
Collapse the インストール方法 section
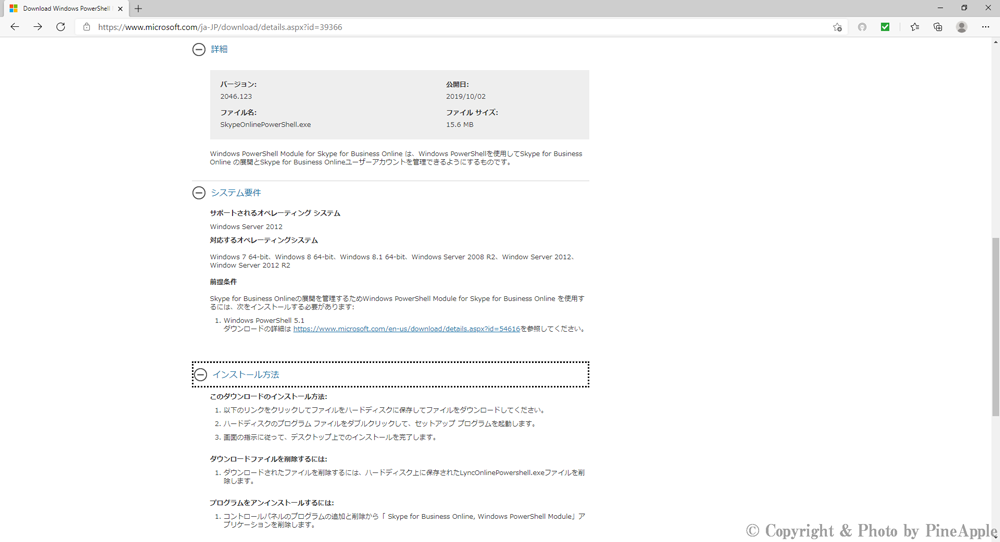point(200,375)
